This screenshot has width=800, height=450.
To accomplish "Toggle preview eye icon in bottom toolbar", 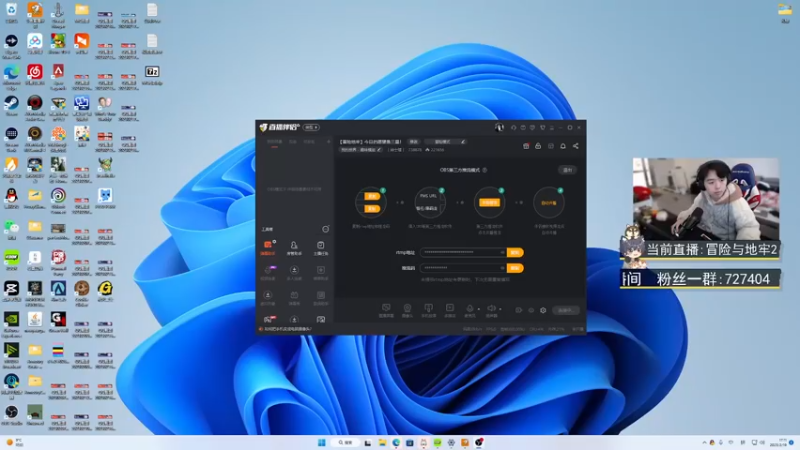I will coord(531,310).
